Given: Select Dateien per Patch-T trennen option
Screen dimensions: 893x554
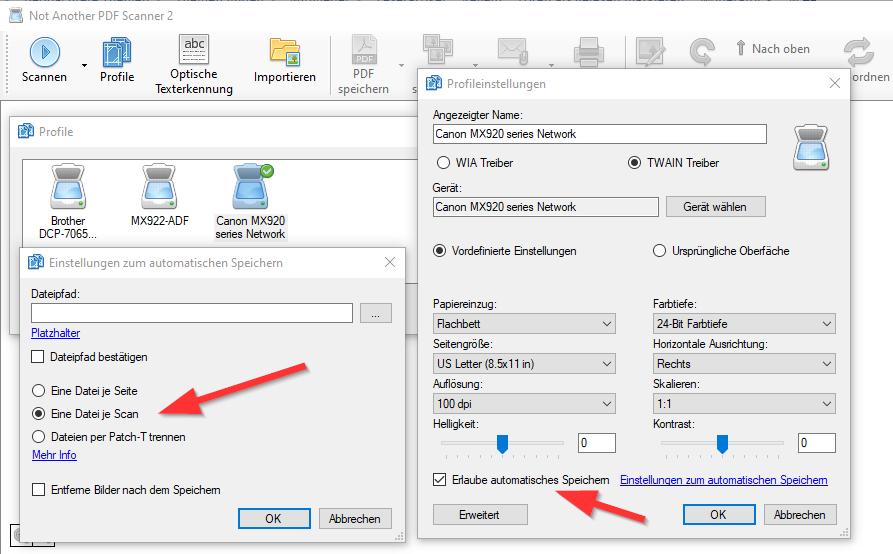Looking at the screenshot, I should pos(38,437).
